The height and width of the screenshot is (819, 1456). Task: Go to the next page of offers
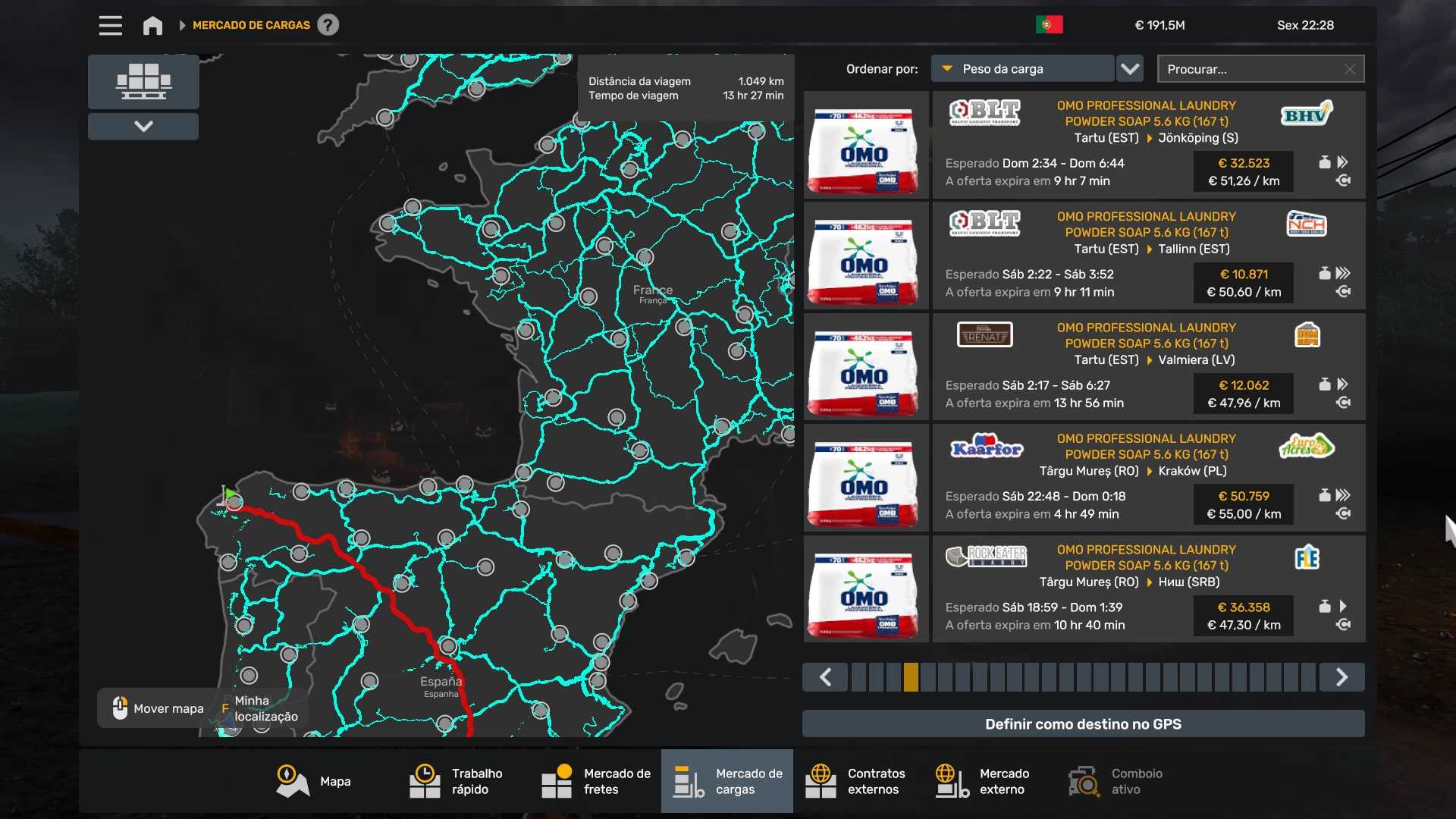(x=1341, y=676)
